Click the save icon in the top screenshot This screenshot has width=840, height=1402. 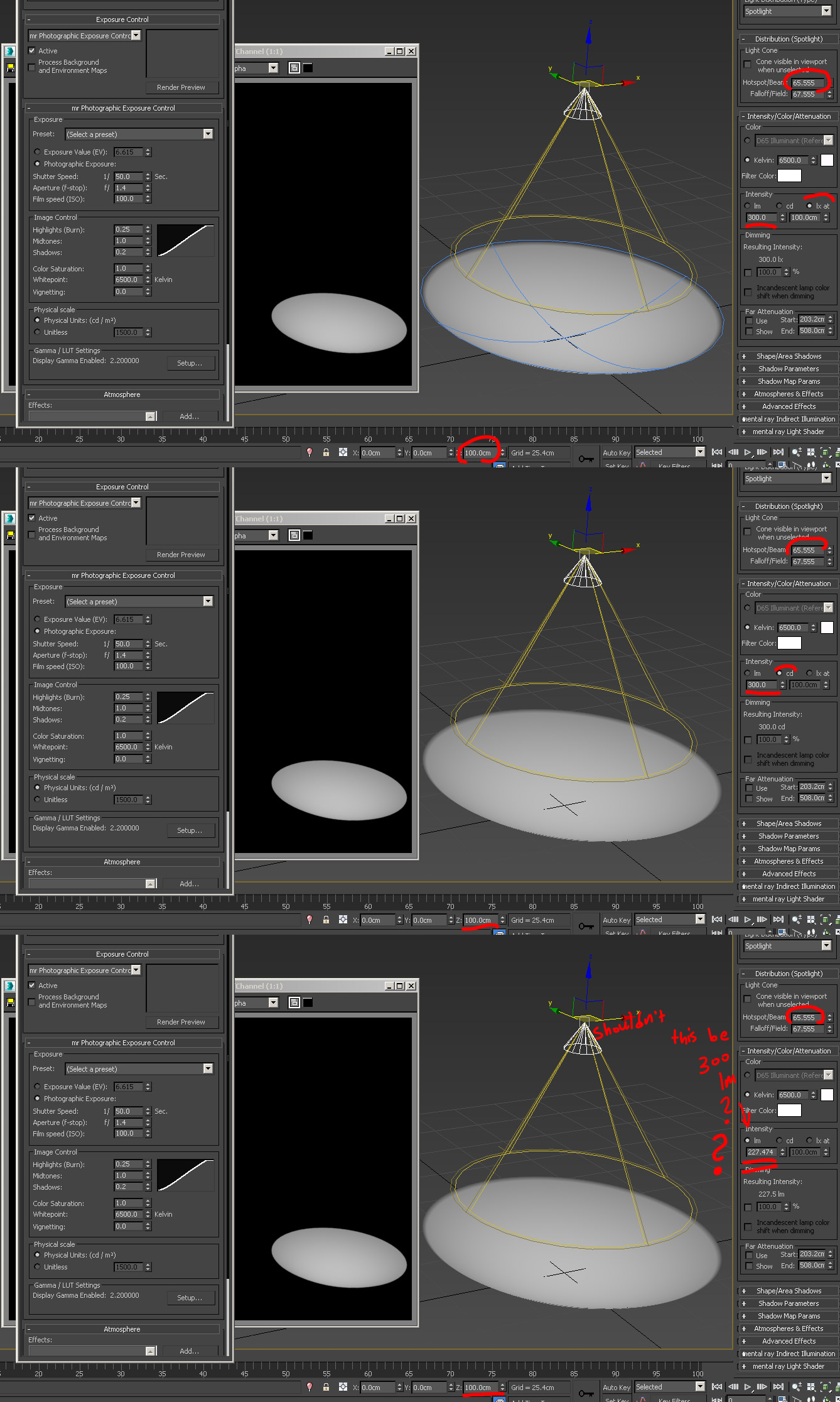coord(10,68)
